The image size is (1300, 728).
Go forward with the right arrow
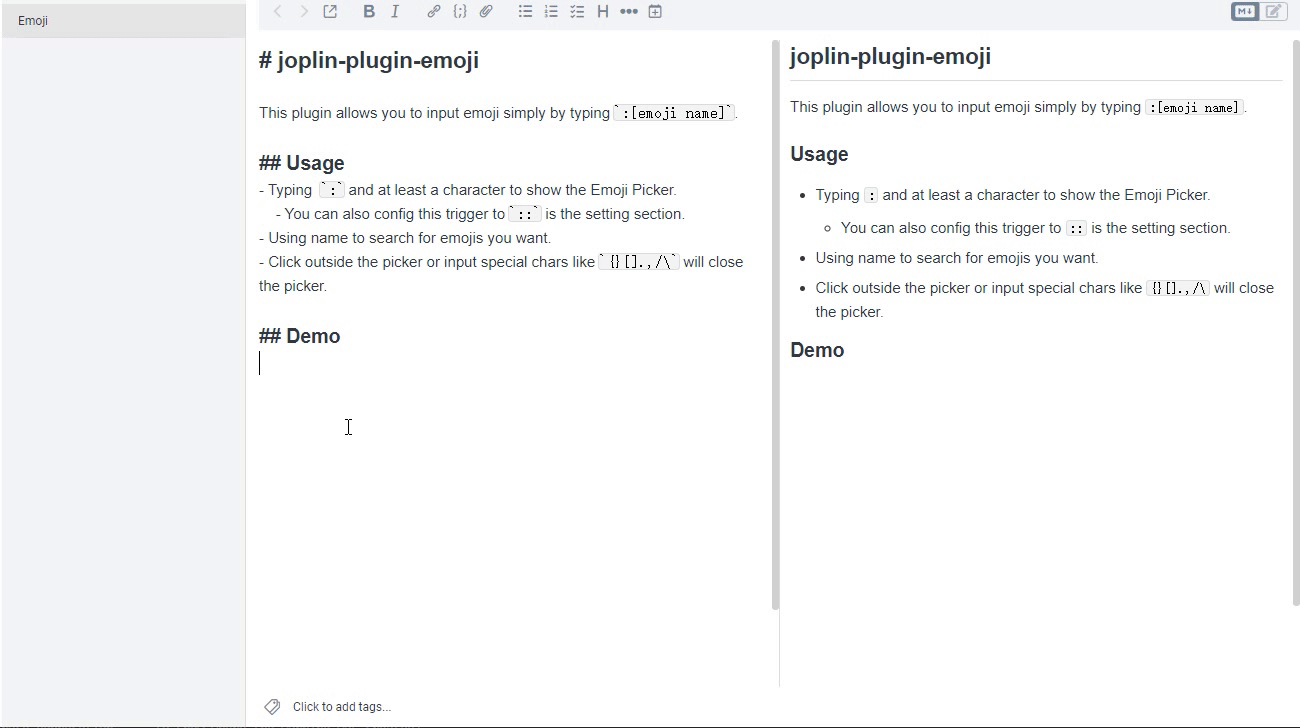tap(304, 12)
